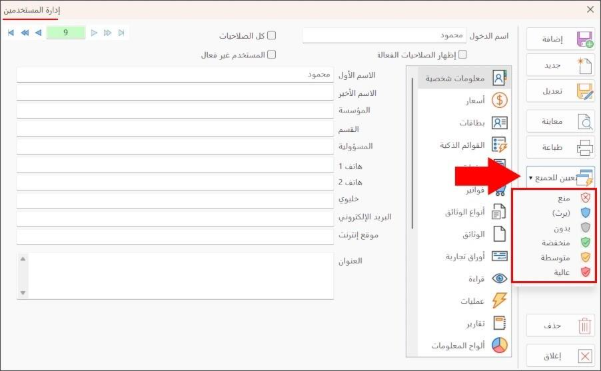
Task: Click into the البريد الإلكتروني field
Action: pos(175,218)
